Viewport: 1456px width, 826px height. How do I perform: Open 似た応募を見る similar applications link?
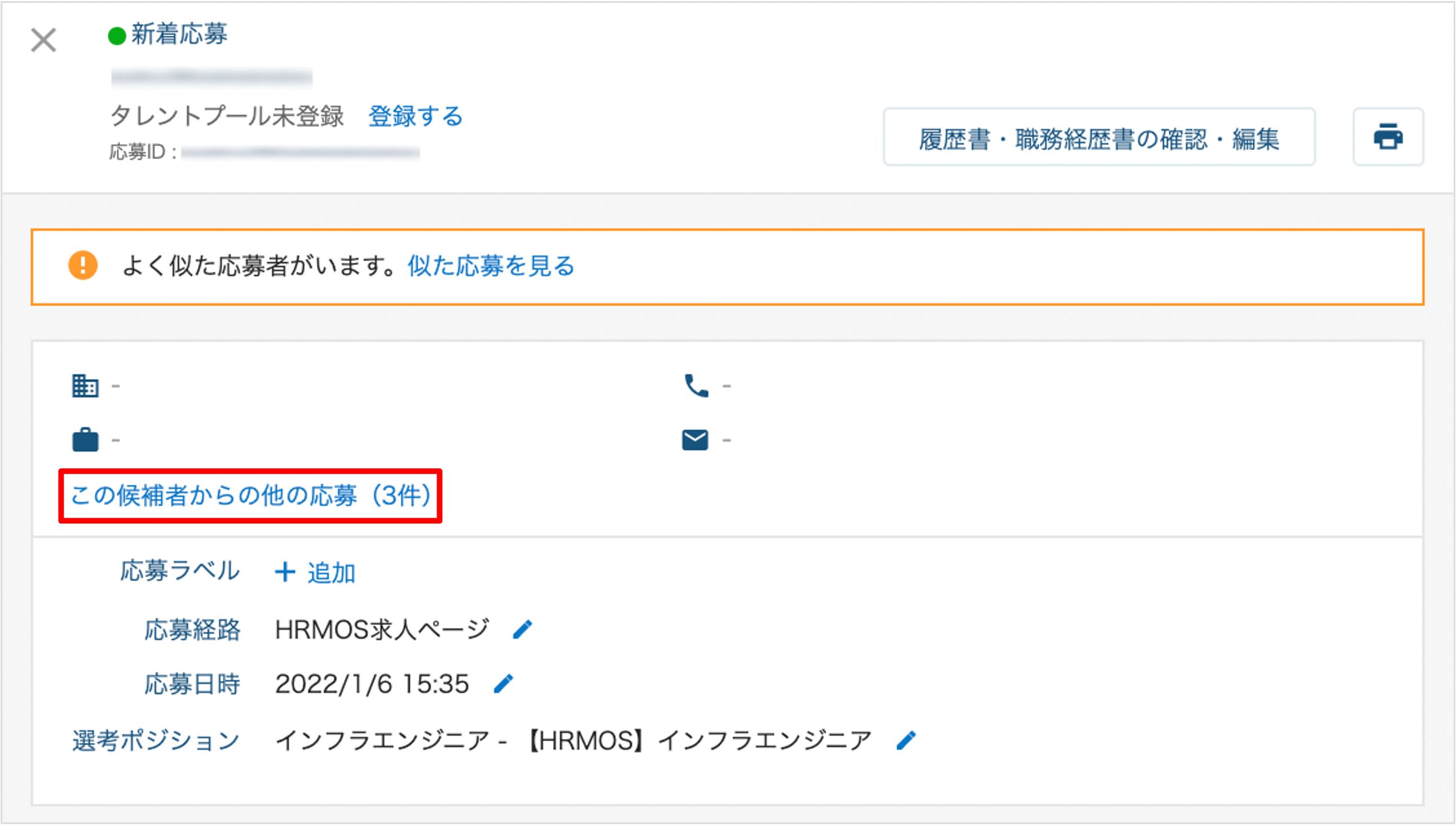coord(491,265)
